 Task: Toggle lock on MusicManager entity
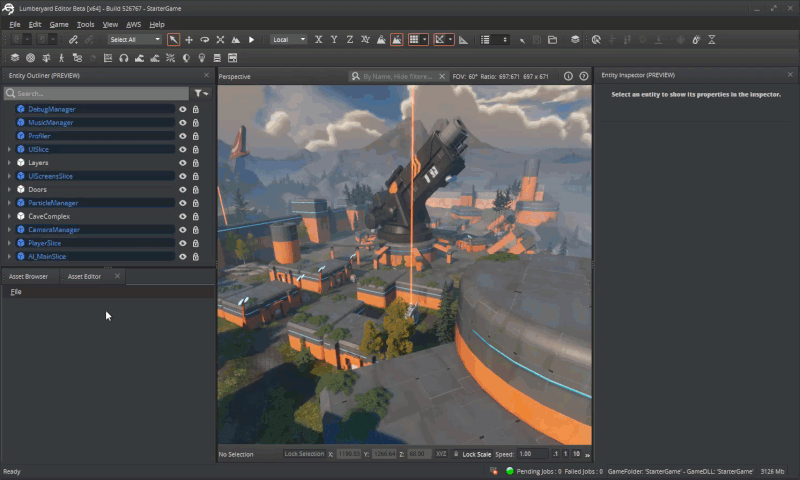coord(195,122)
